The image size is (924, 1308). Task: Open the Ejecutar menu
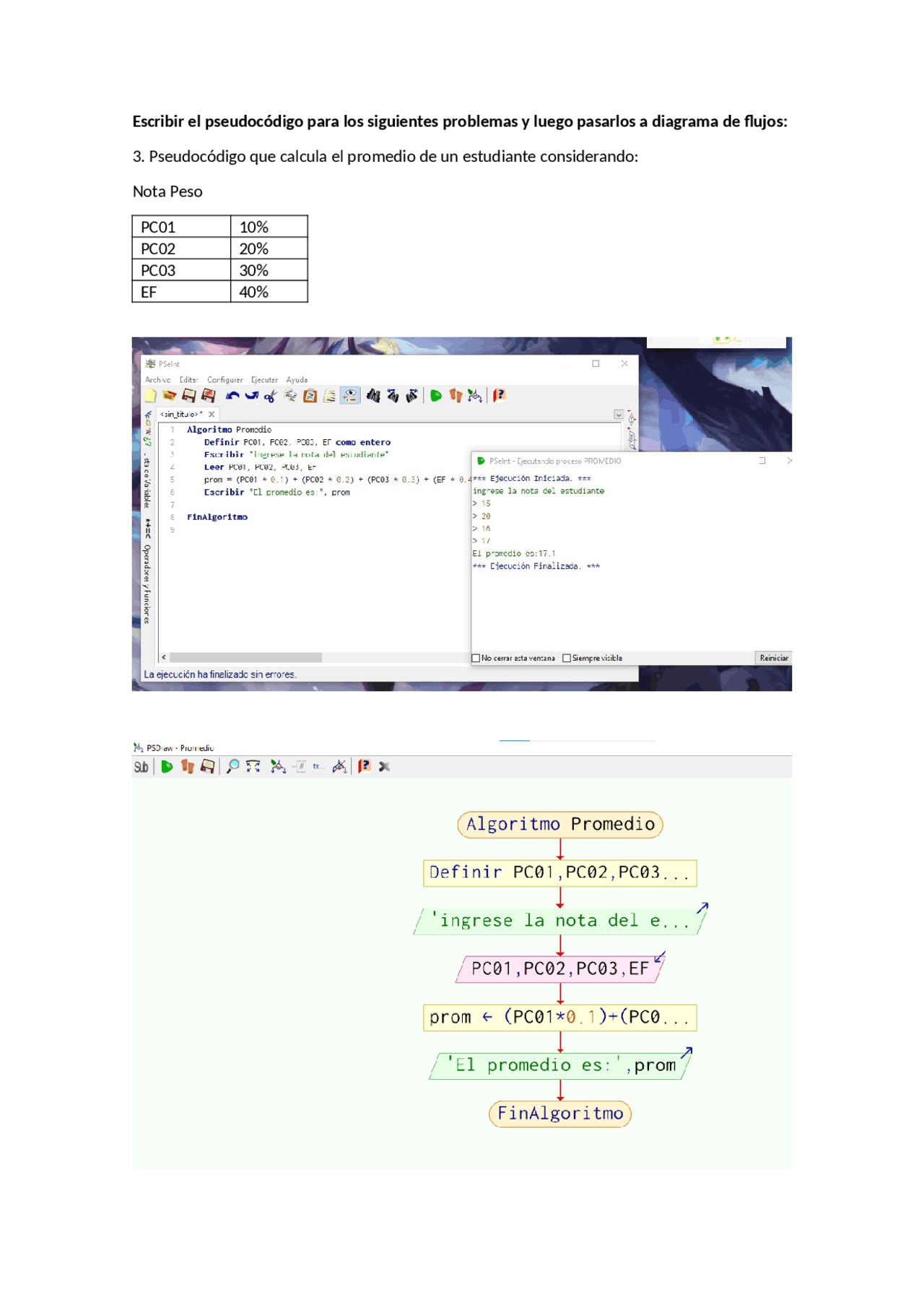pos(264,380)
